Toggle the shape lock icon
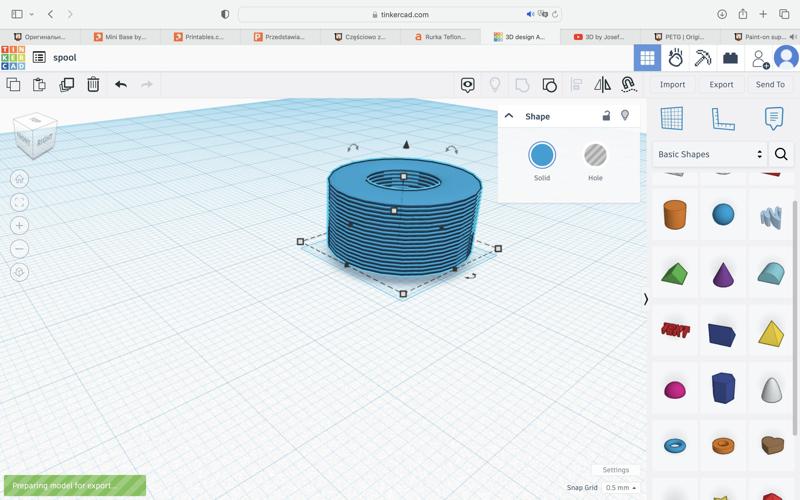 (x=606, y=116)
